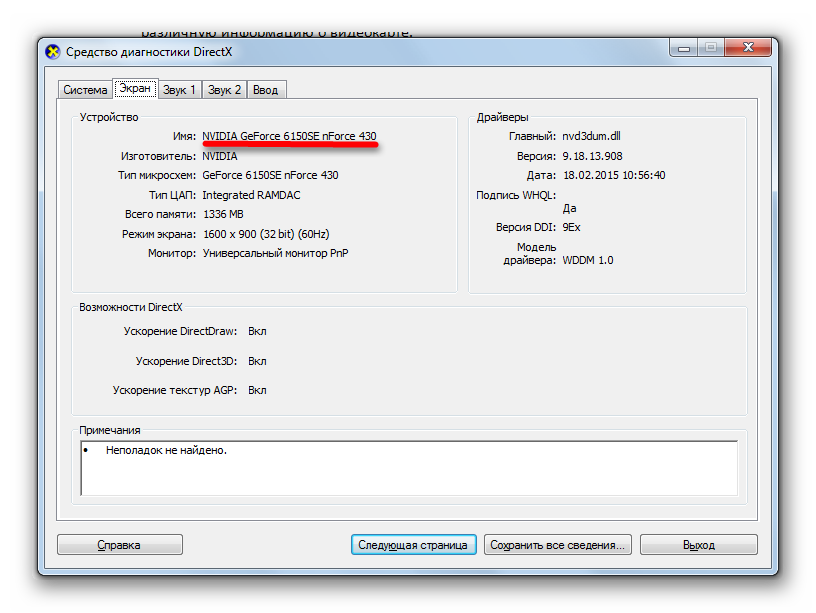
Task: Close the DirectX diagnostic window
Action: 747,47
